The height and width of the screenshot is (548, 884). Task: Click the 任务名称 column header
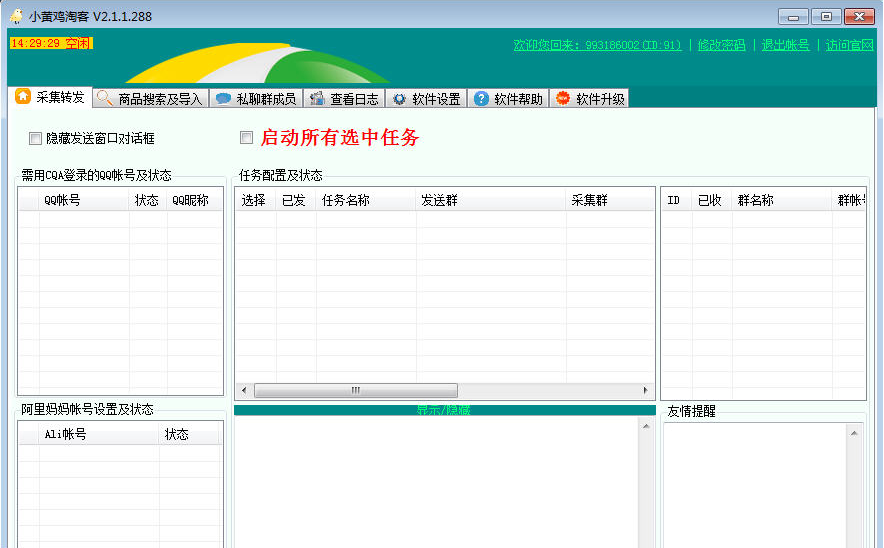click(x=346, y=200)
